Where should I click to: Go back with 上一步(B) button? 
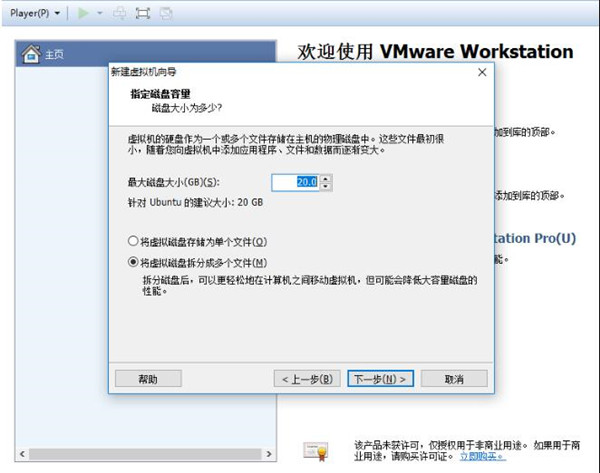tap(307, 379)
